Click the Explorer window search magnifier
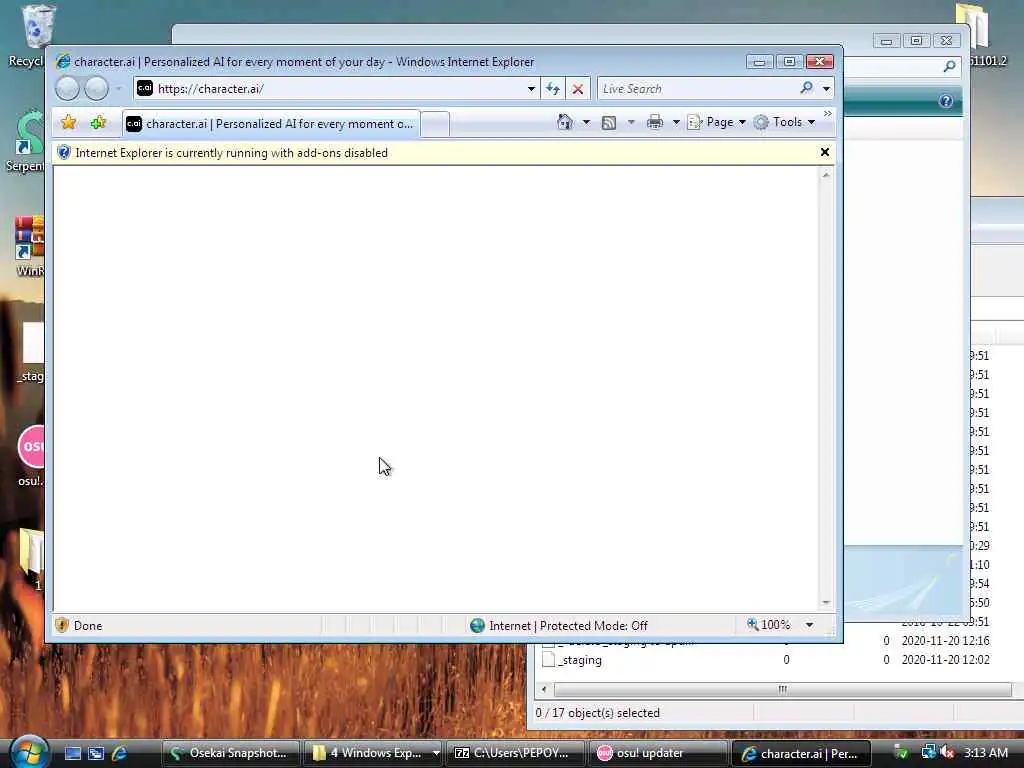Image resolution: width=1024 pixels, height=768 pixels. coord(950,66)
